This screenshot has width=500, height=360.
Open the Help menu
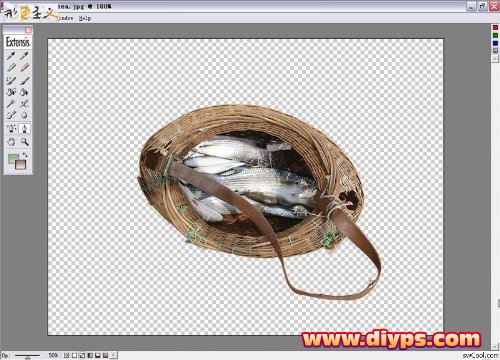(x=85, y=18)
